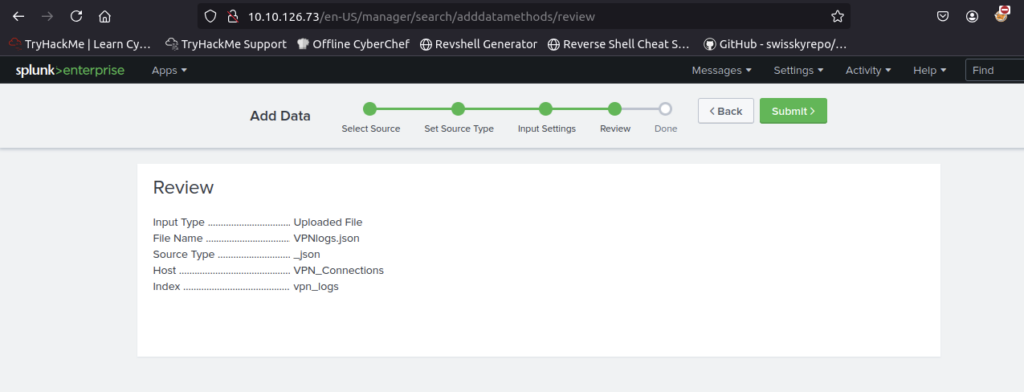Viewport: 1024px width, 392px height.
Task: Open TryHackMe Learn Cyber bookmark
Action: [x=80, y=44]
